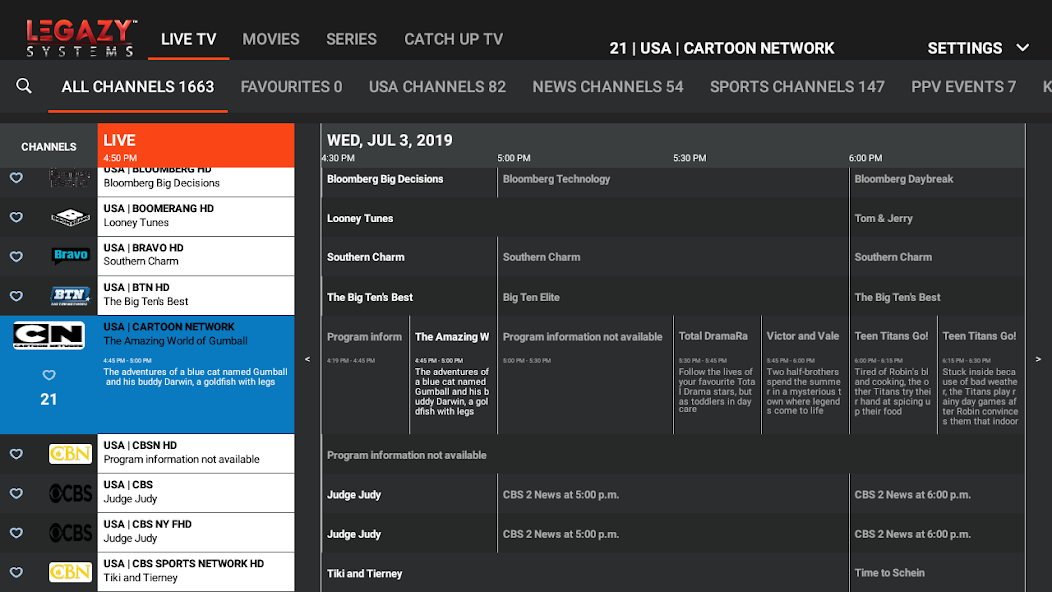Open the Catch Up TV section
Image resolution: width=1052 pixels, height=592 pixels.
click(x=453, y=39)
